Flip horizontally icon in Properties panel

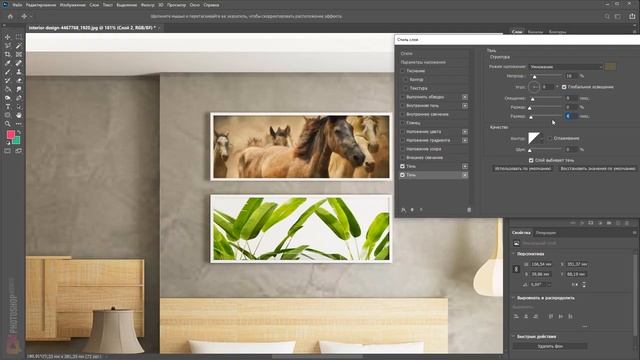click(575, 284)
